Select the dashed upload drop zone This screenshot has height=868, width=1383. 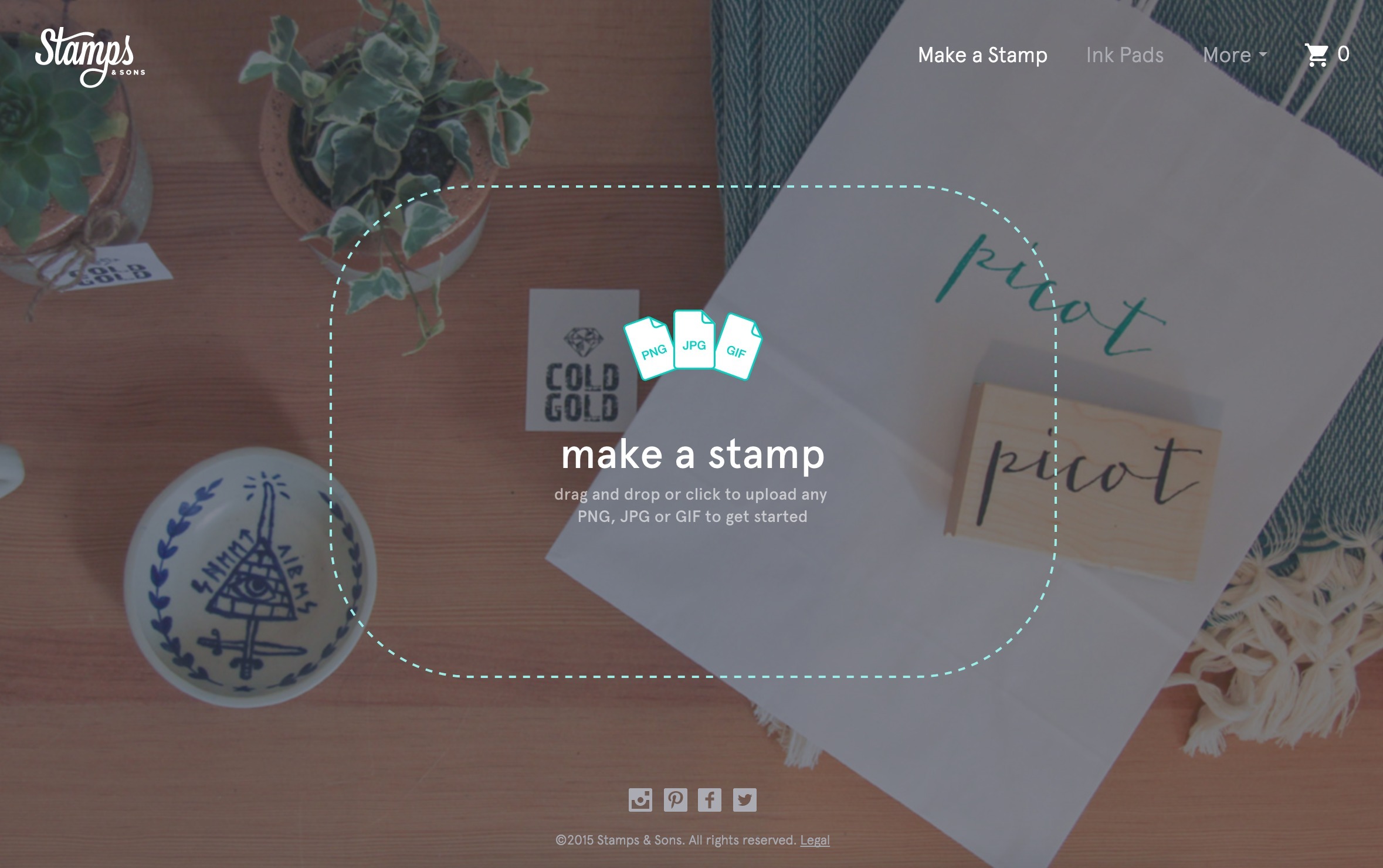pyautogui.click(x=691, y=429)
